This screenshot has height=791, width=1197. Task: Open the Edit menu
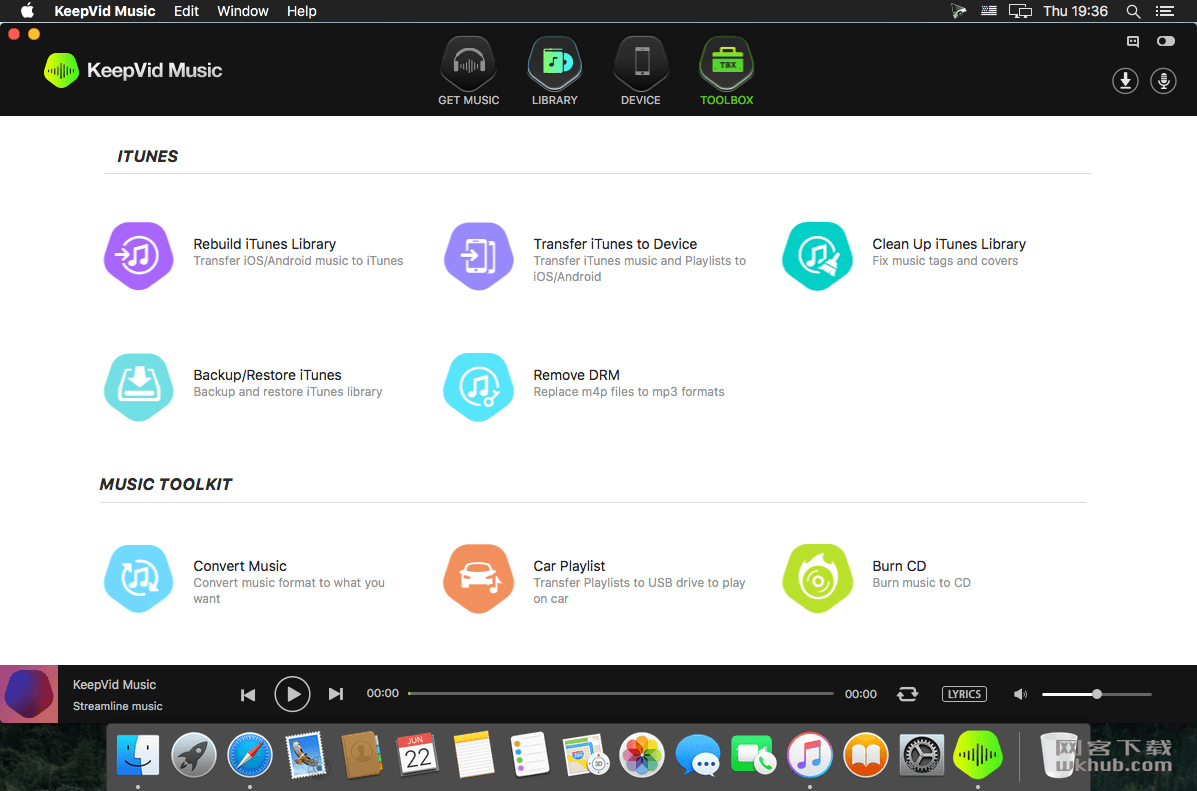click(x=186, y=11)
